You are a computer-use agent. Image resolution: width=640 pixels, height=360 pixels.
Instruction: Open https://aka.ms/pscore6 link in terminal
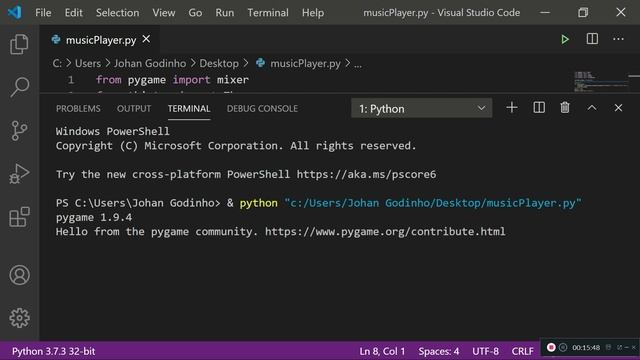367,174
